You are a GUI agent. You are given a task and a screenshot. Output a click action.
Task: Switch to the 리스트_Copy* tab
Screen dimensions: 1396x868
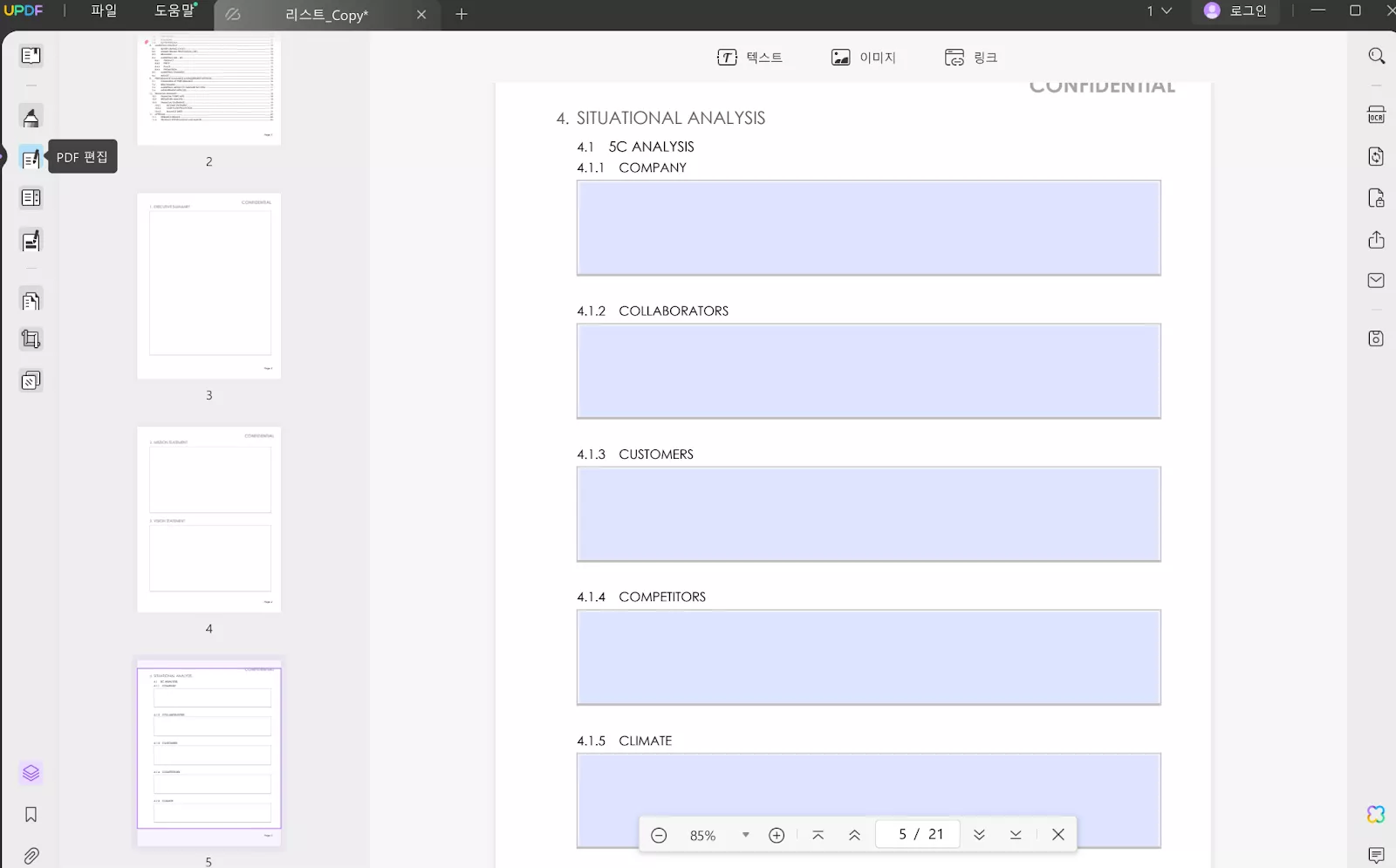326,15
